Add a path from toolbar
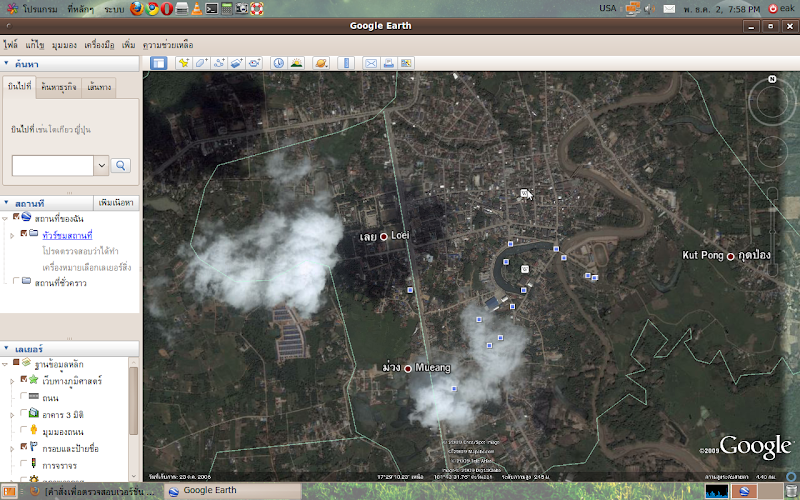800x500 pixels. click(x=219, y=63)
